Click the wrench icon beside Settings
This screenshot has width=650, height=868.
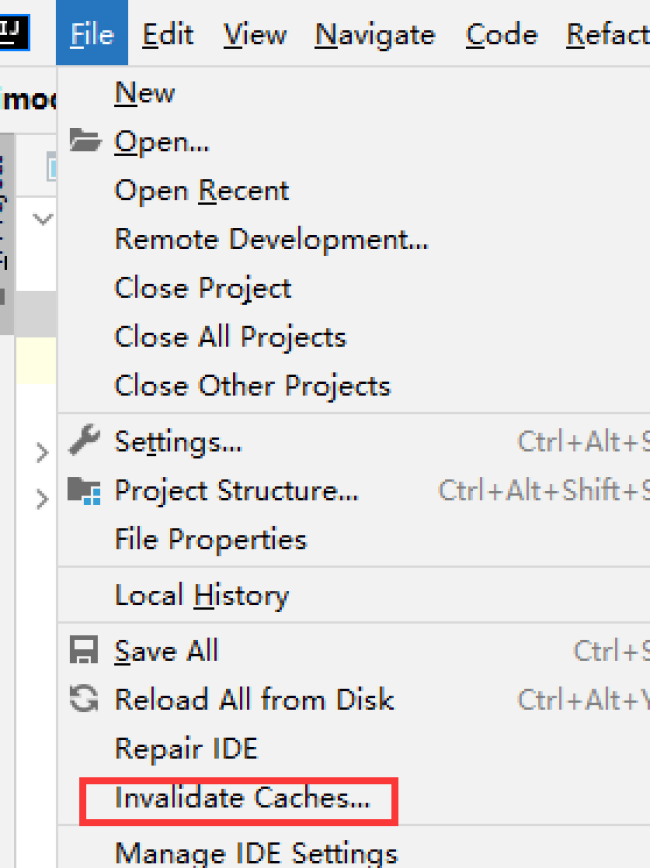85,440
